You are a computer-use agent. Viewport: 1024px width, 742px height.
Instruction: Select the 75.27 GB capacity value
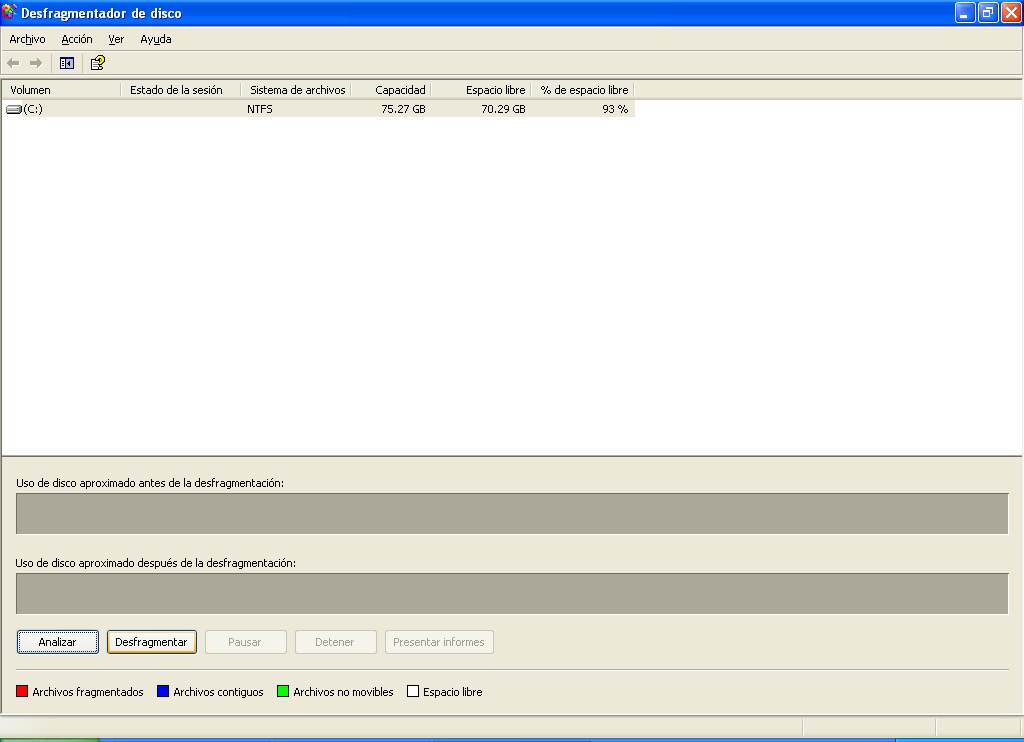click(403, 109)
